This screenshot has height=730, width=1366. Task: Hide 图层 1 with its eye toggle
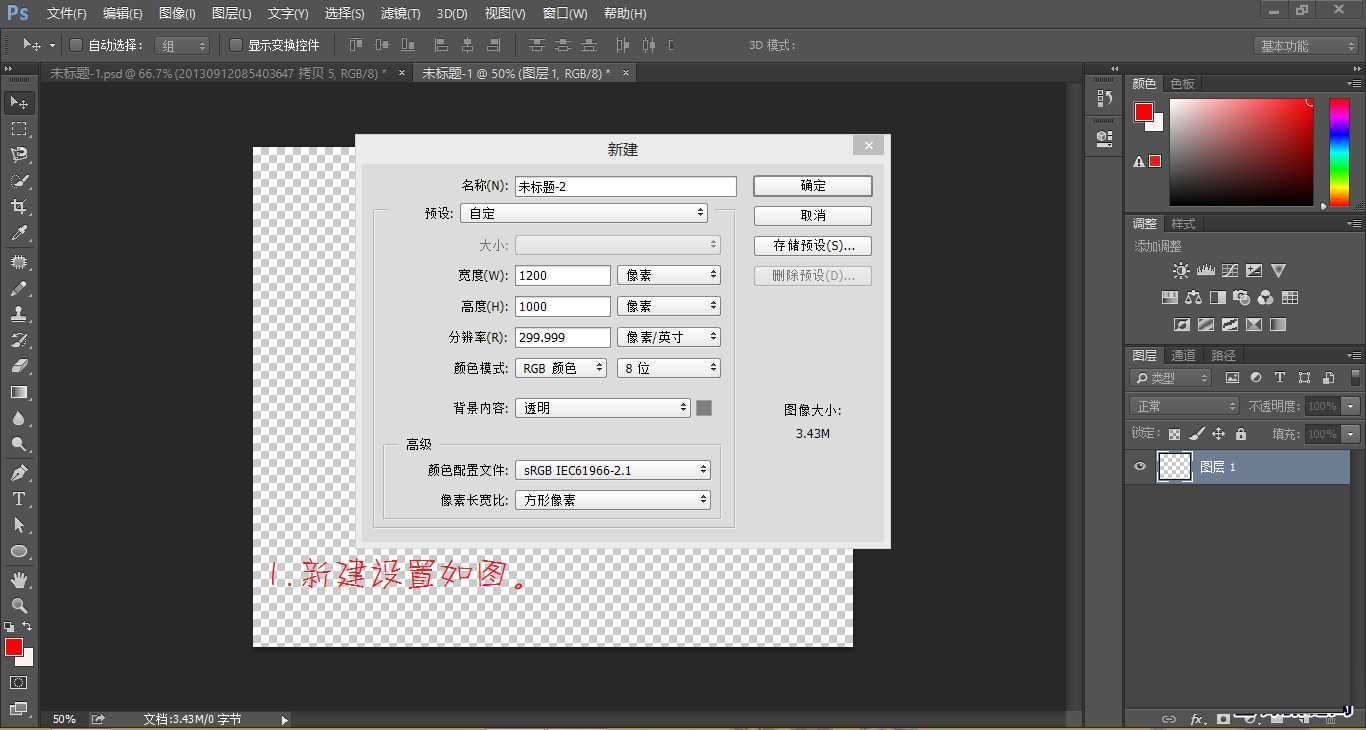1139,466
